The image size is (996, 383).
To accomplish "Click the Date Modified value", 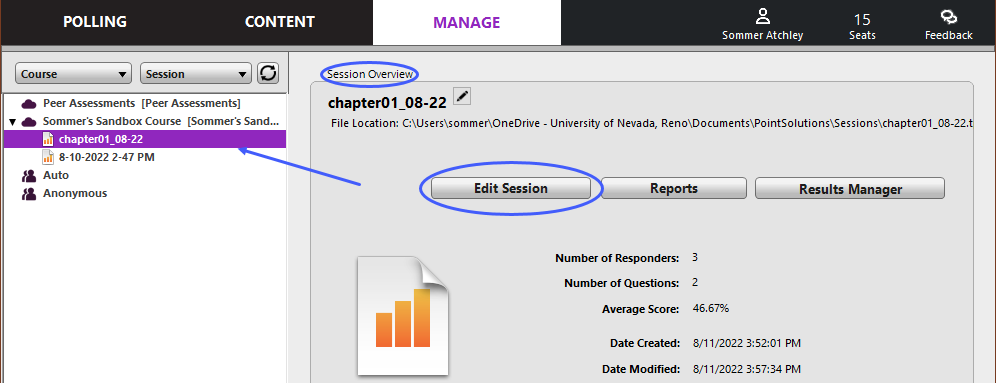I will click(746, 369).
